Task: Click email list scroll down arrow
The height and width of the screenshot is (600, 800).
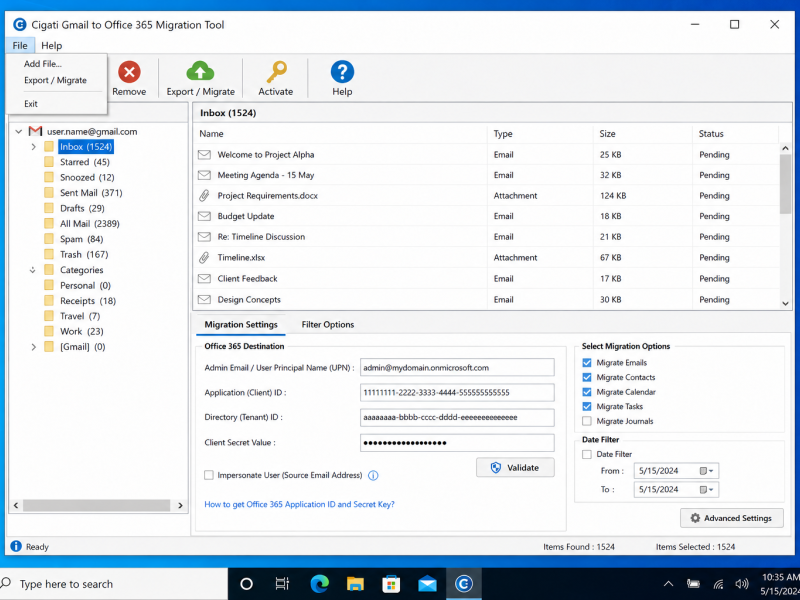Action: (785, 303)
